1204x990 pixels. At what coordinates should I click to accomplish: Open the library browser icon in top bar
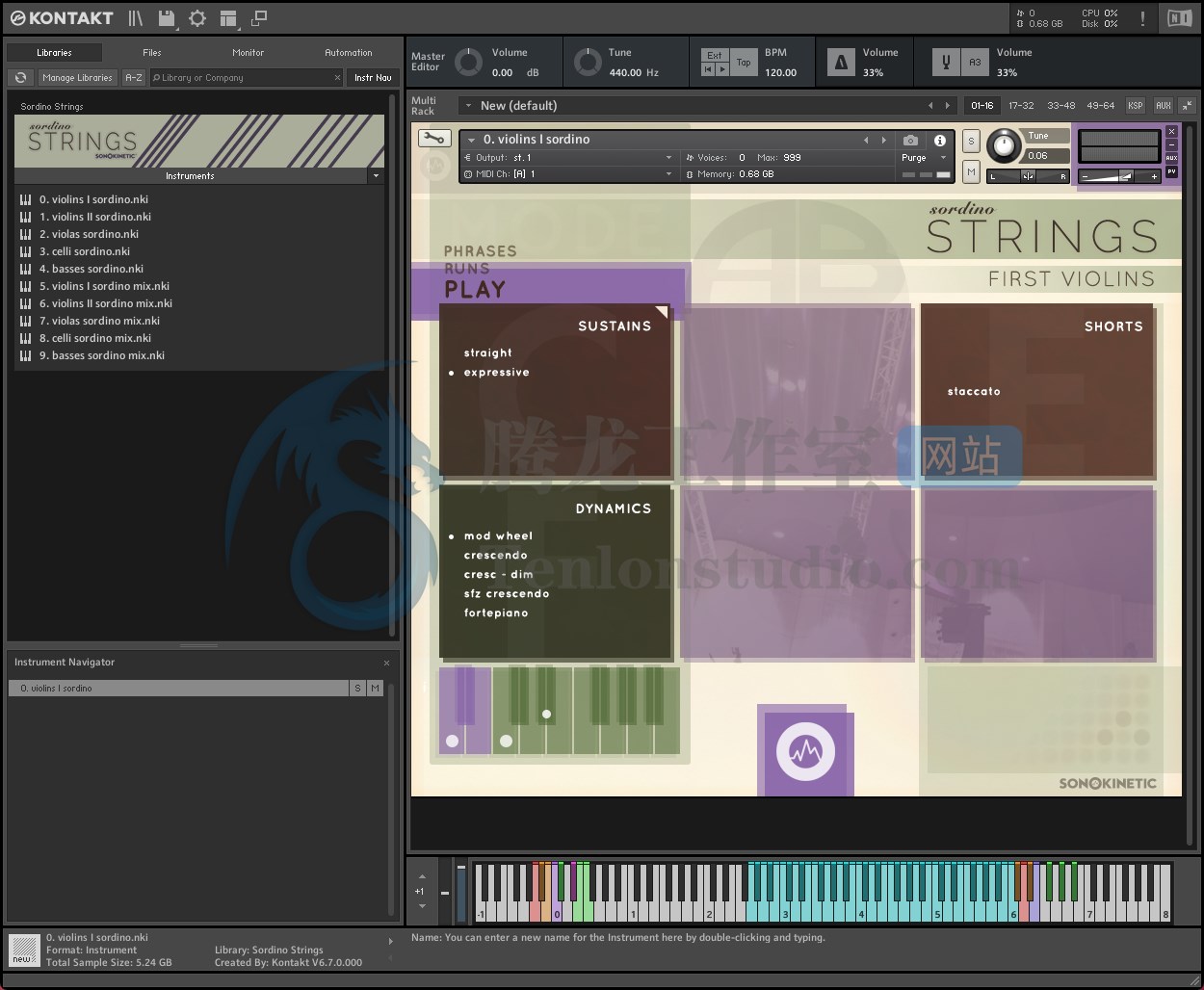[136, 18]
